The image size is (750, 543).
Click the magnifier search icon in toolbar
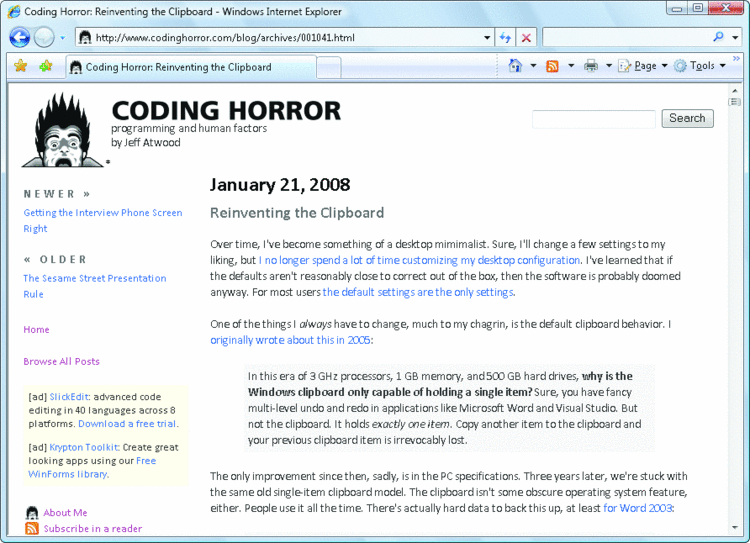tap(718, 37)
